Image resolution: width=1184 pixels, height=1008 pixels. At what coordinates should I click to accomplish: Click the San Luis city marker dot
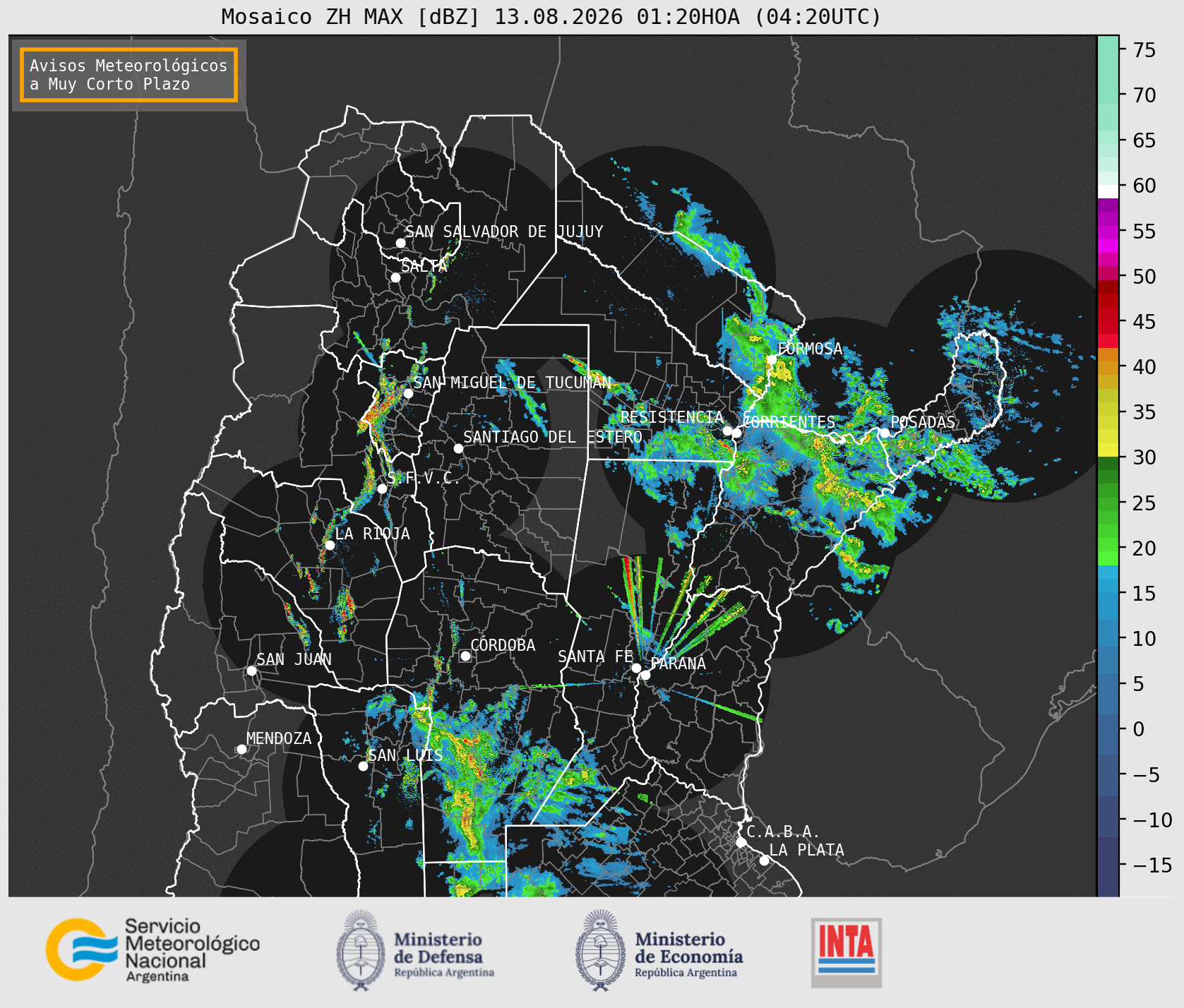(363, 766)
